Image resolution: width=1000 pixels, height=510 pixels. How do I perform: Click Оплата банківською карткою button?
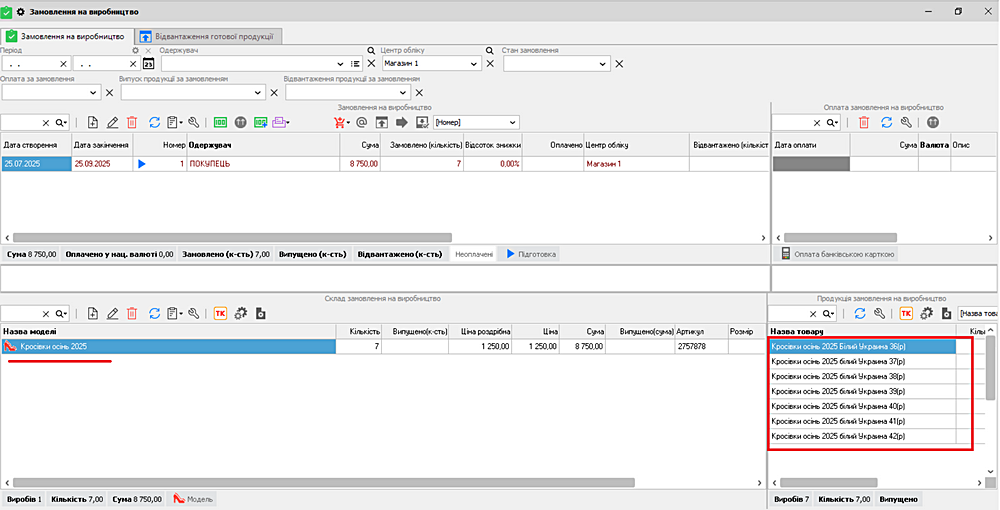coord(838,254)
